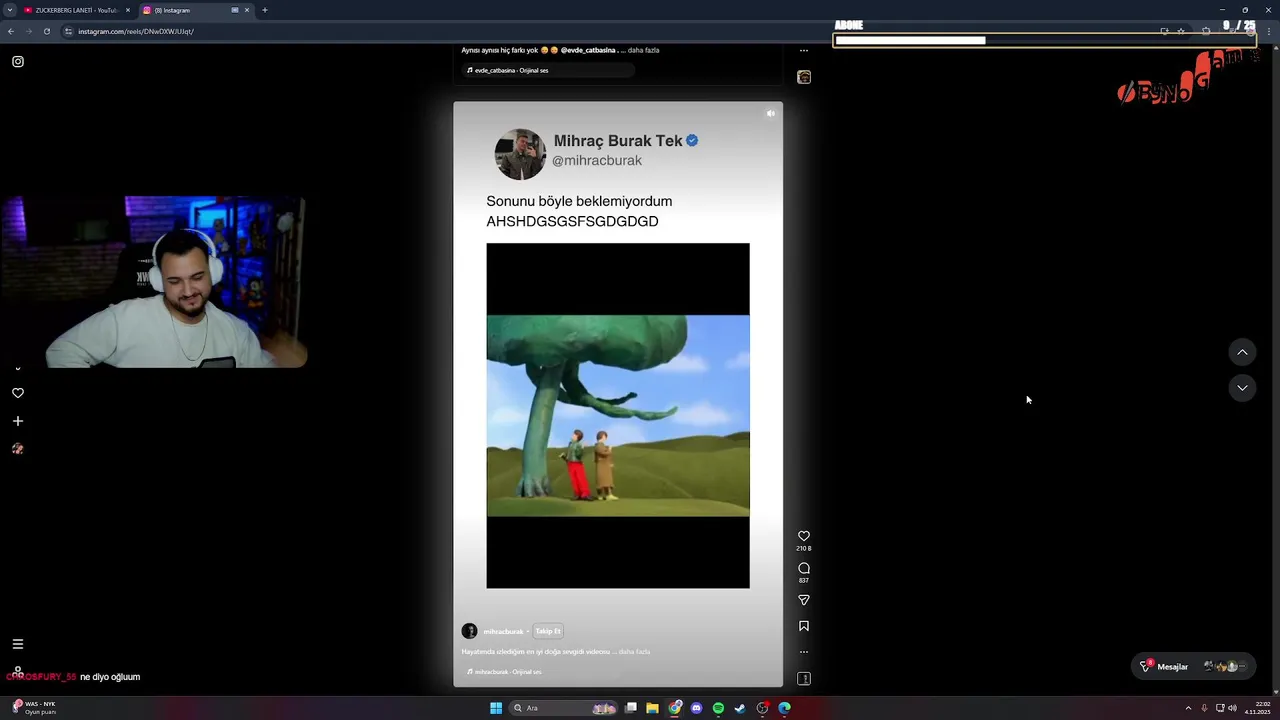Expand the caption with the lower daha fazla
The image size is (1280, 720).
(x=634, y=652)
